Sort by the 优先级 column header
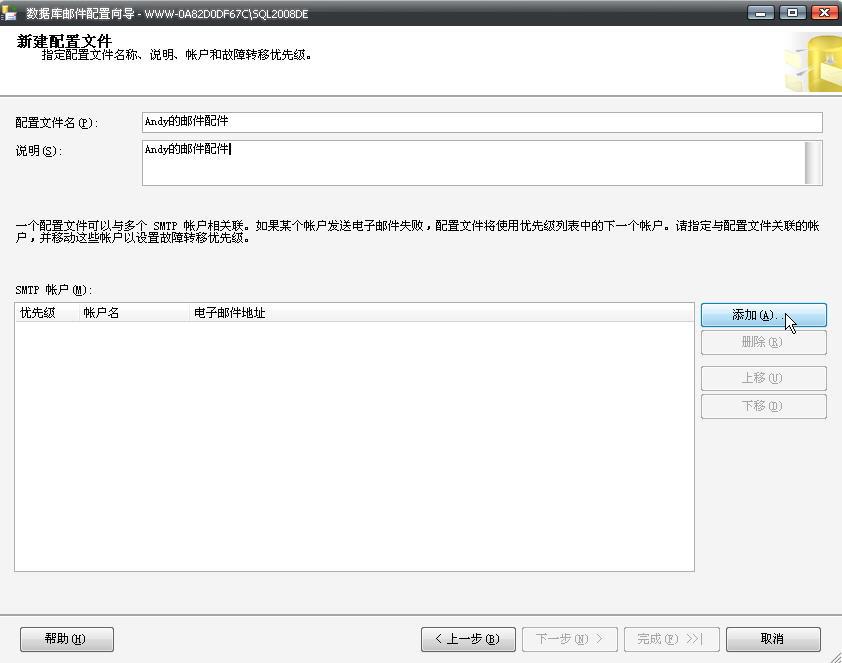Viewport: 842px width, 663px height. pos(46,313)
